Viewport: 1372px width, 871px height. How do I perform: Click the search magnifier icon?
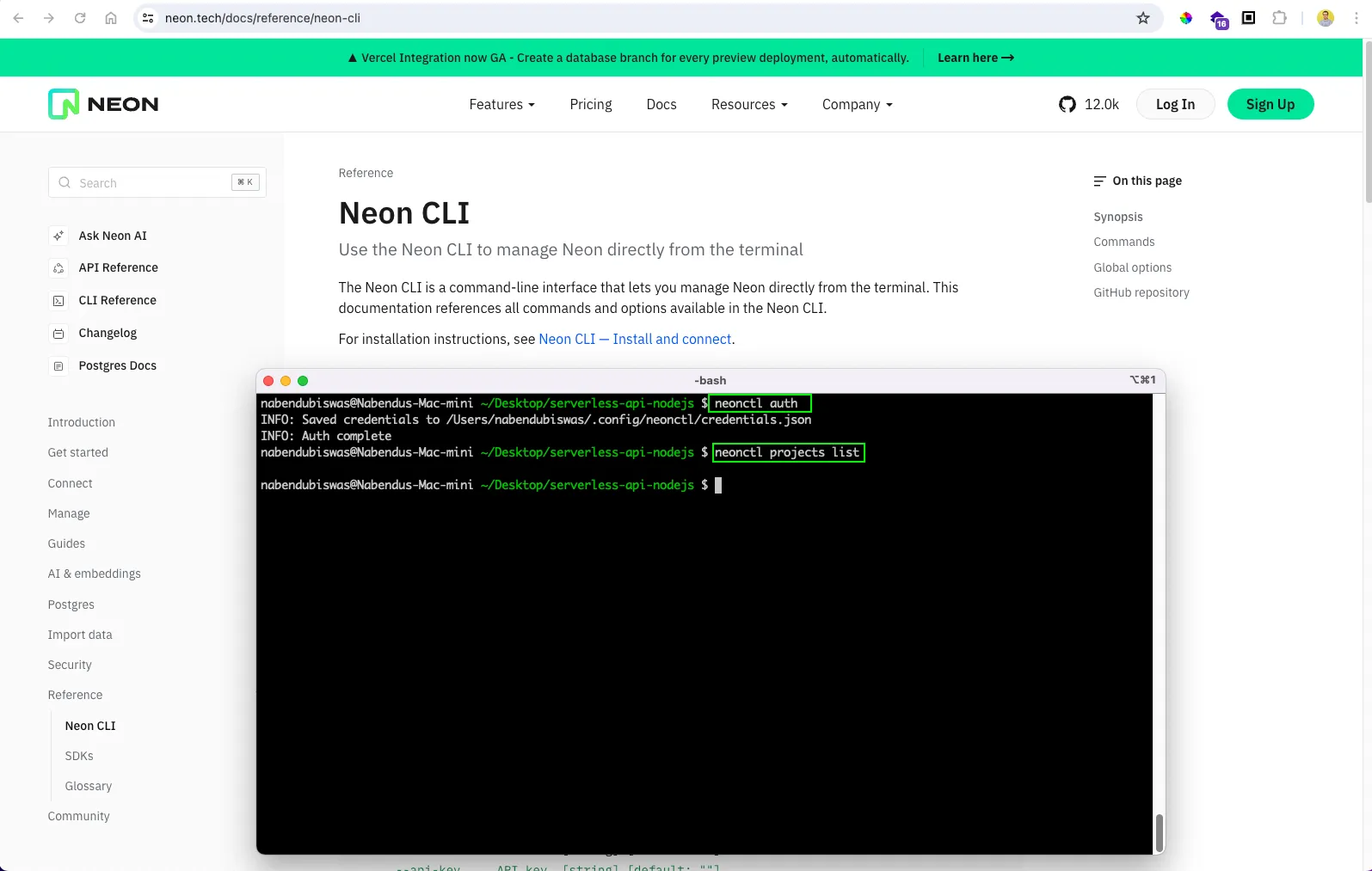tap(65, 182)
